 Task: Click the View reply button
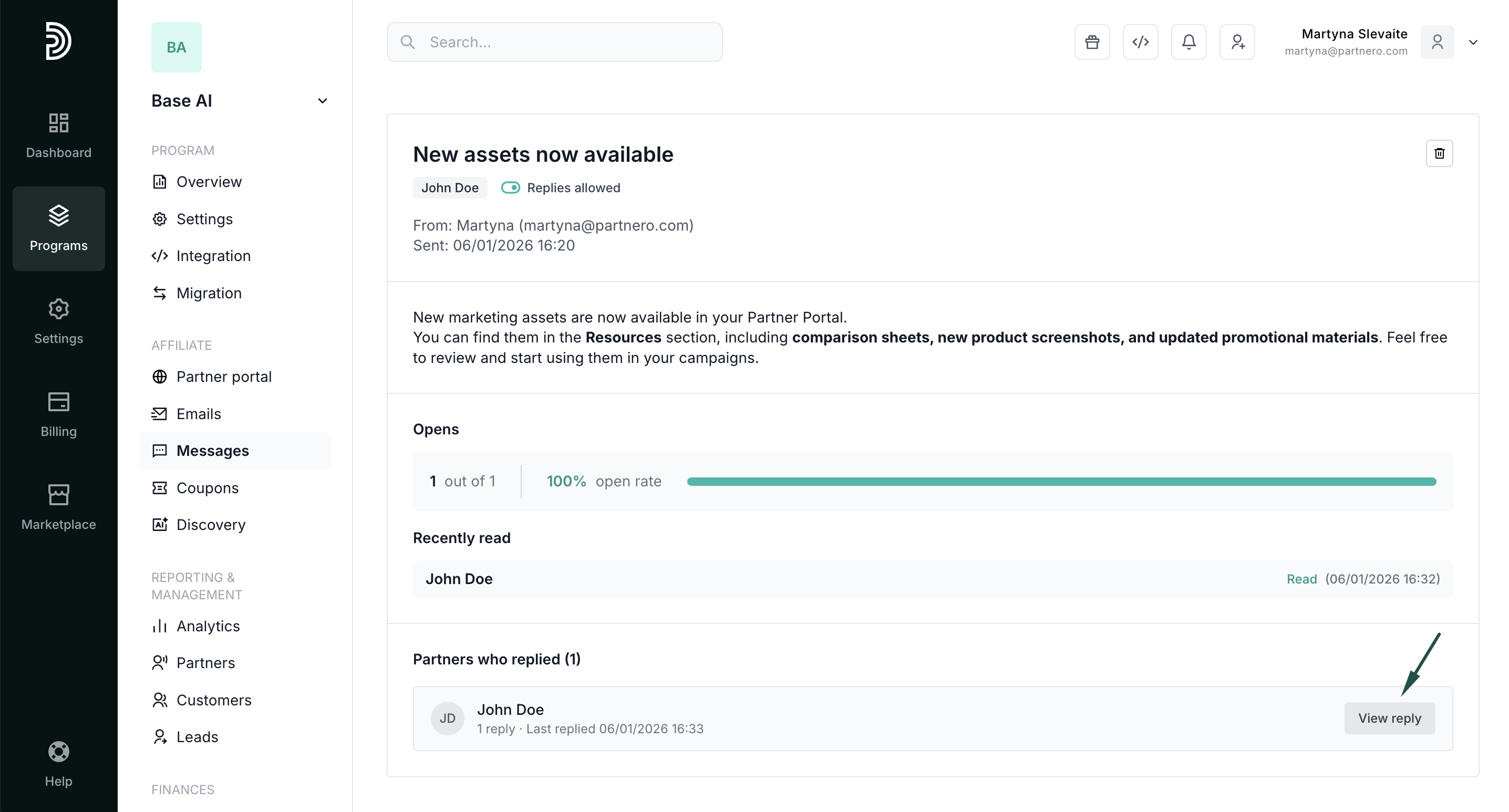tap(1389, 718)
